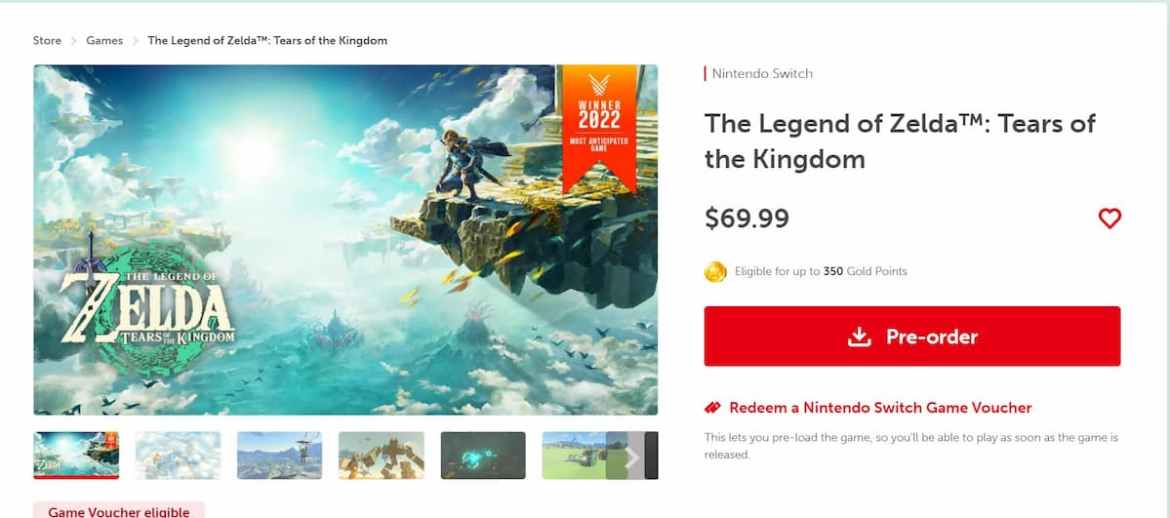Click the red voucher ticket icon
Image resolution: width=1170 pixels, height=518 pixels.
coord(713,408)
